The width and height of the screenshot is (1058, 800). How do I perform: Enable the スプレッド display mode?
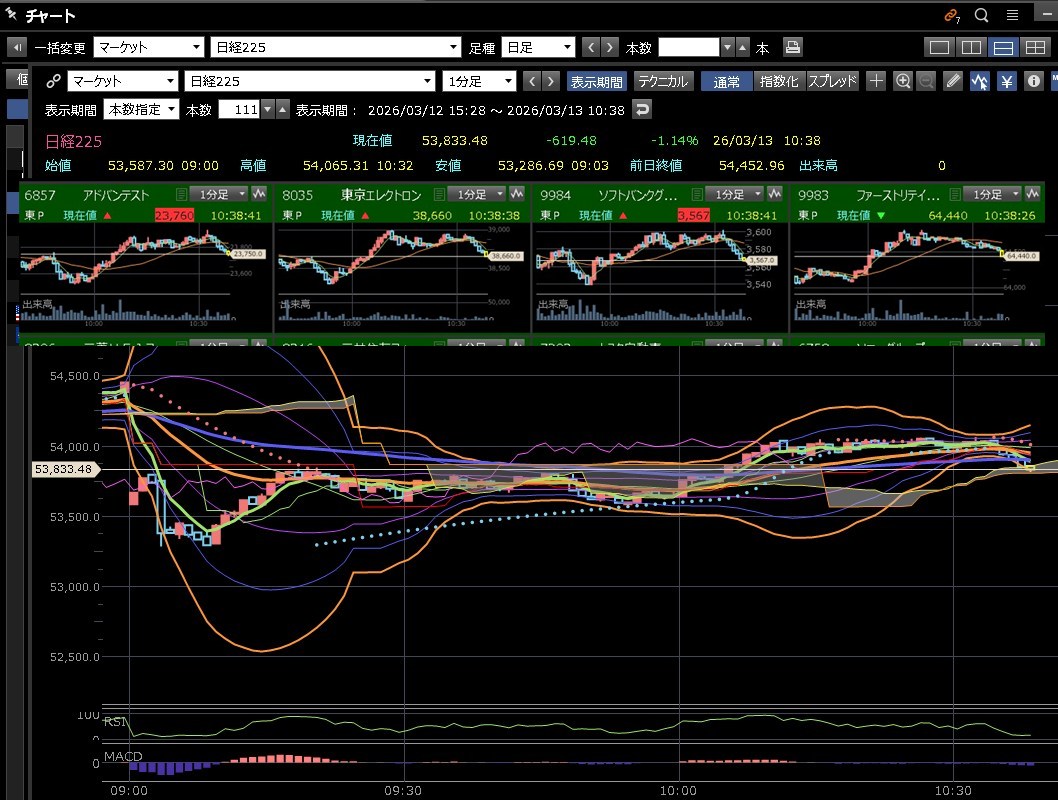pyautogui.click(x=832, y=81)
